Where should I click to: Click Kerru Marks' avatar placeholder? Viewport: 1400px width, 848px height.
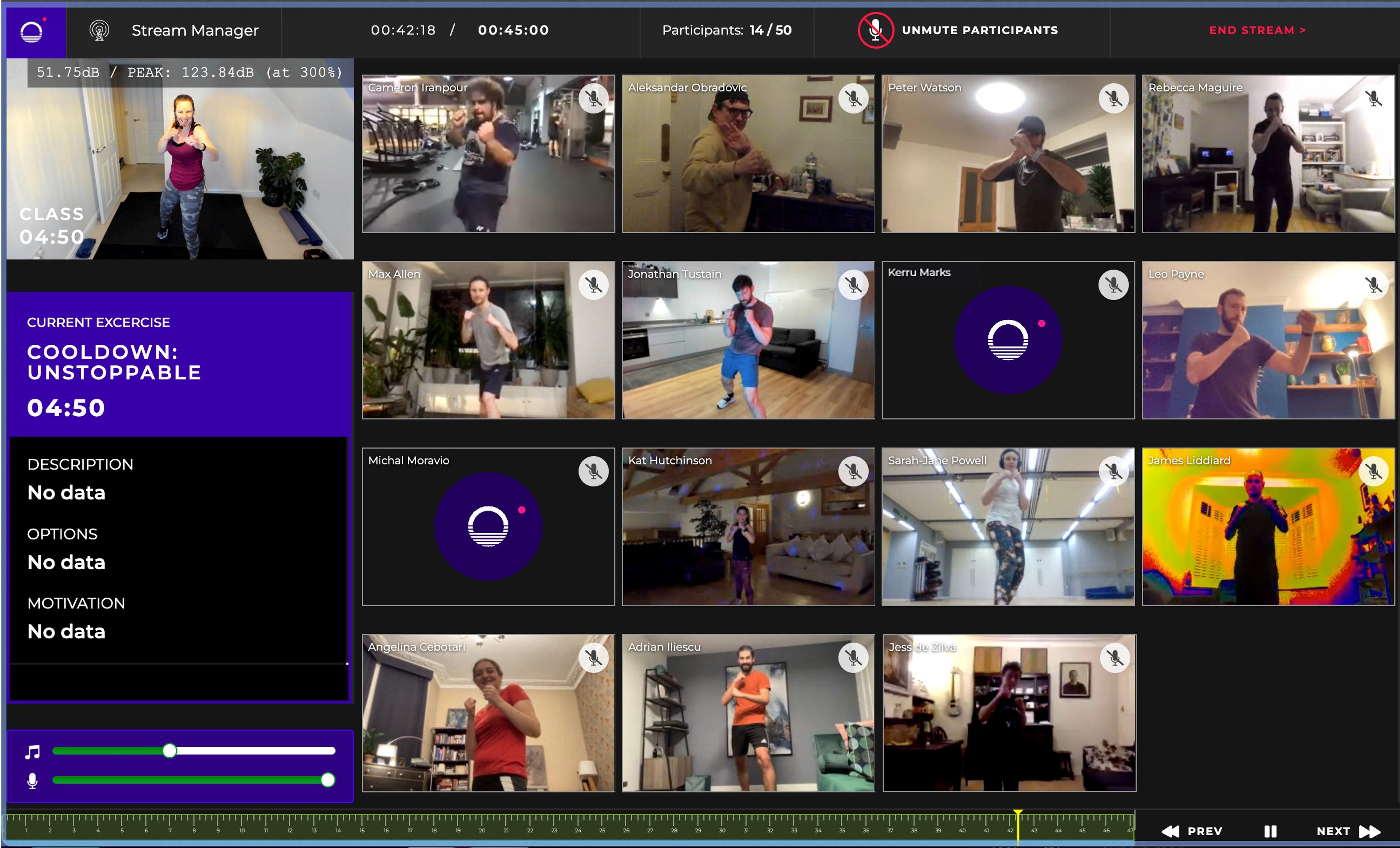point(1008,340)
